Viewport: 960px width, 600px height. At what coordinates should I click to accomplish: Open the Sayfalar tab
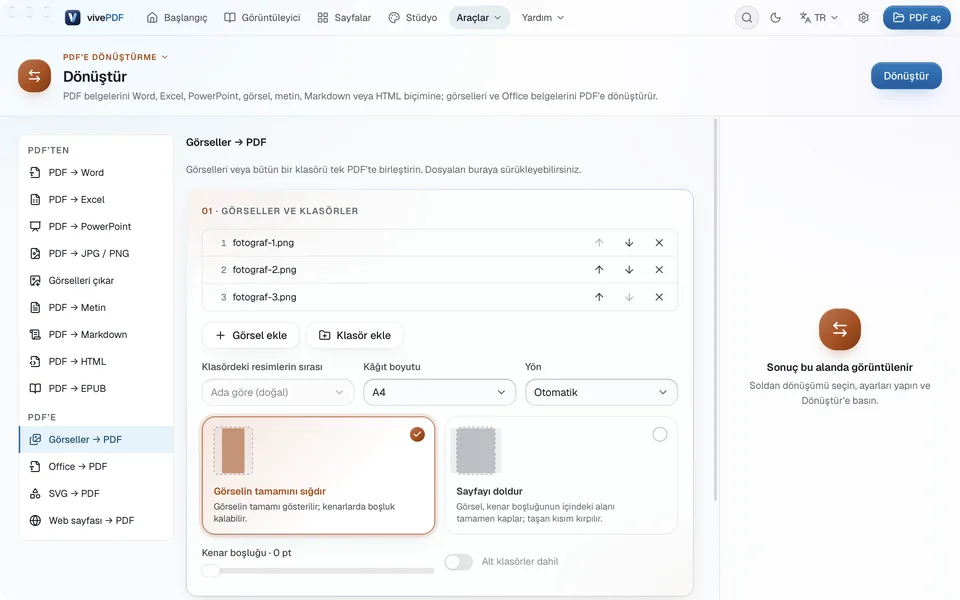344,18
